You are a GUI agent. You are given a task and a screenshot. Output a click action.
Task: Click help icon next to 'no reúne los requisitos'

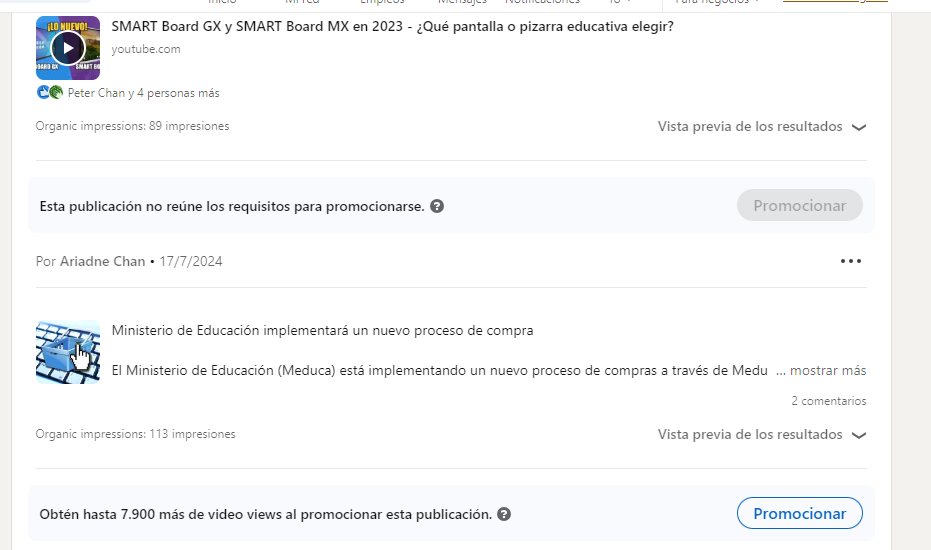pyautogui.click(x=437, y=206)
